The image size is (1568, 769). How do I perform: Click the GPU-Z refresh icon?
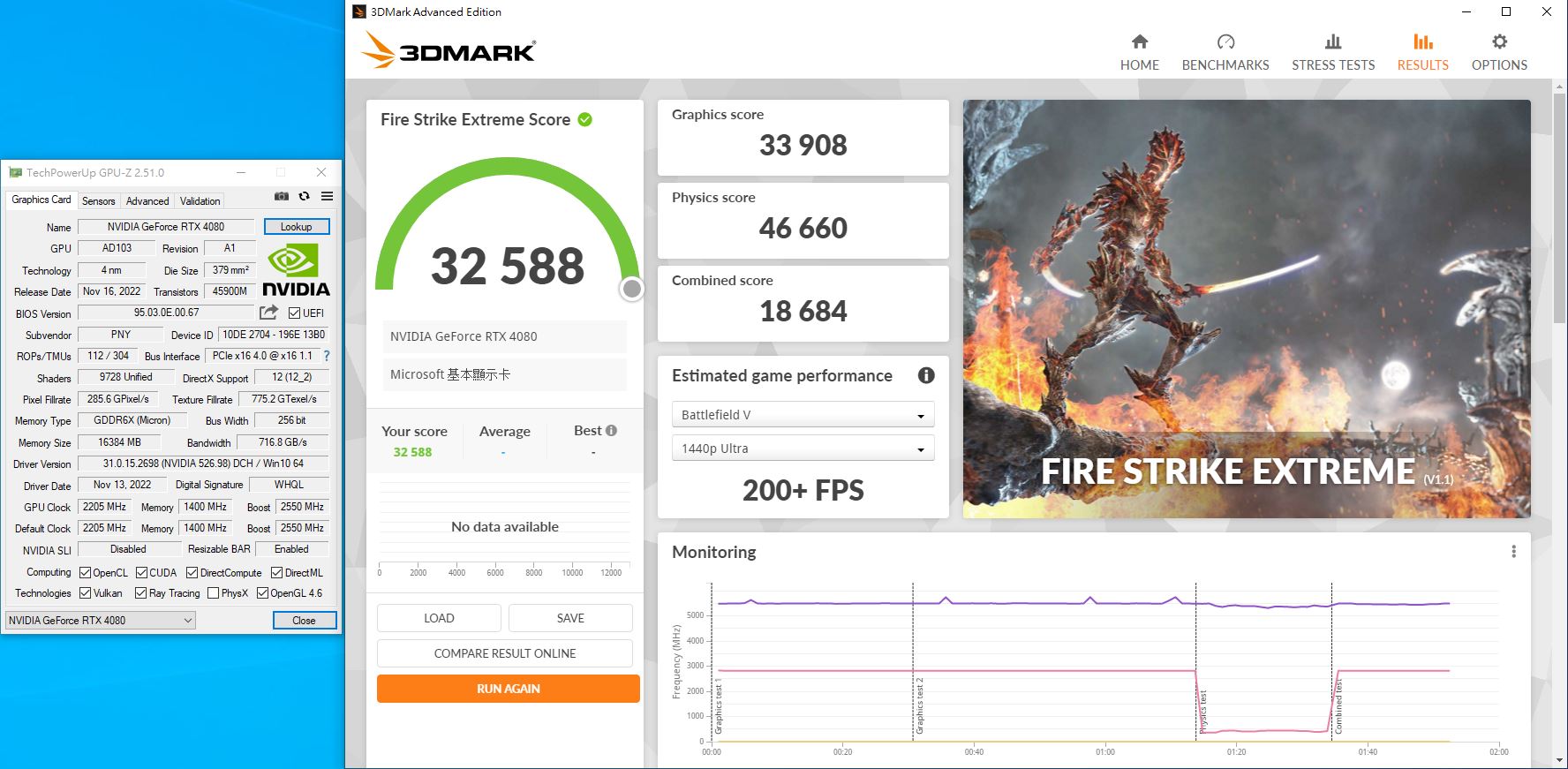coord(305,196)
